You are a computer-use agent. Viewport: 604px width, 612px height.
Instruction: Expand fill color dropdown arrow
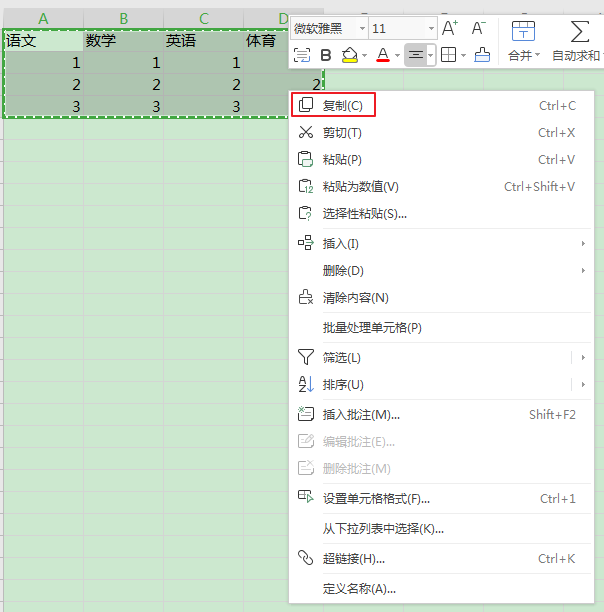364,55
